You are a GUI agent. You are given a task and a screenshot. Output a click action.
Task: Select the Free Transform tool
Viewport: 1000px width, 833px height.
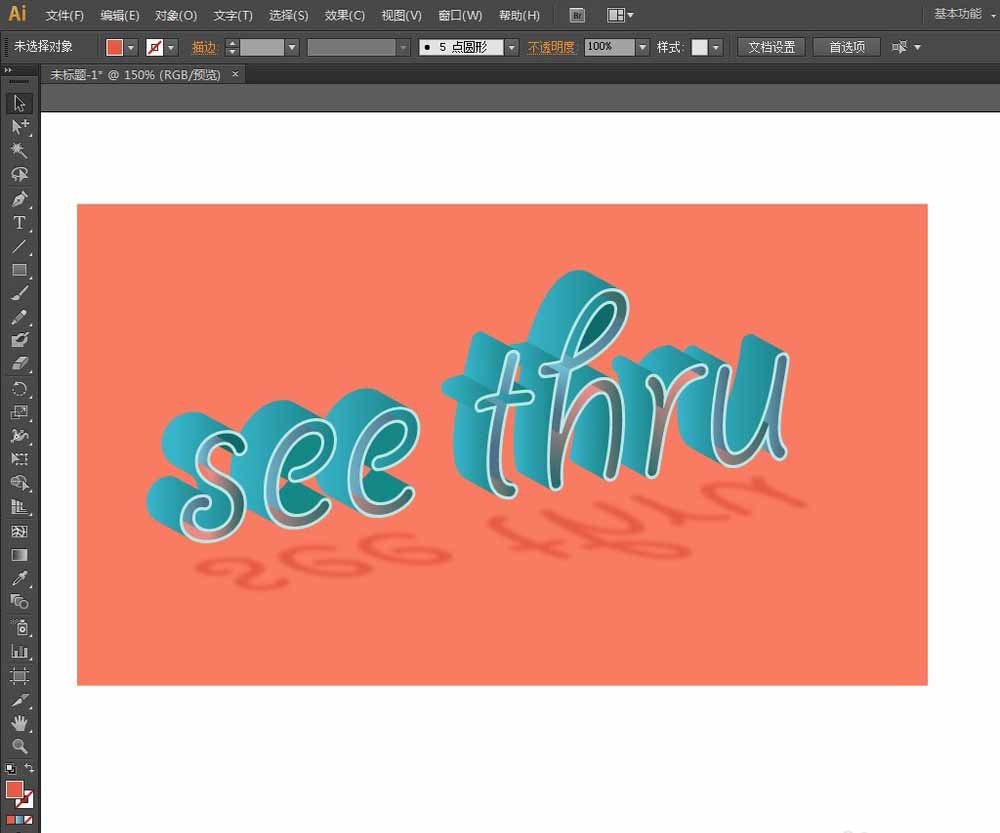[19, 459]
